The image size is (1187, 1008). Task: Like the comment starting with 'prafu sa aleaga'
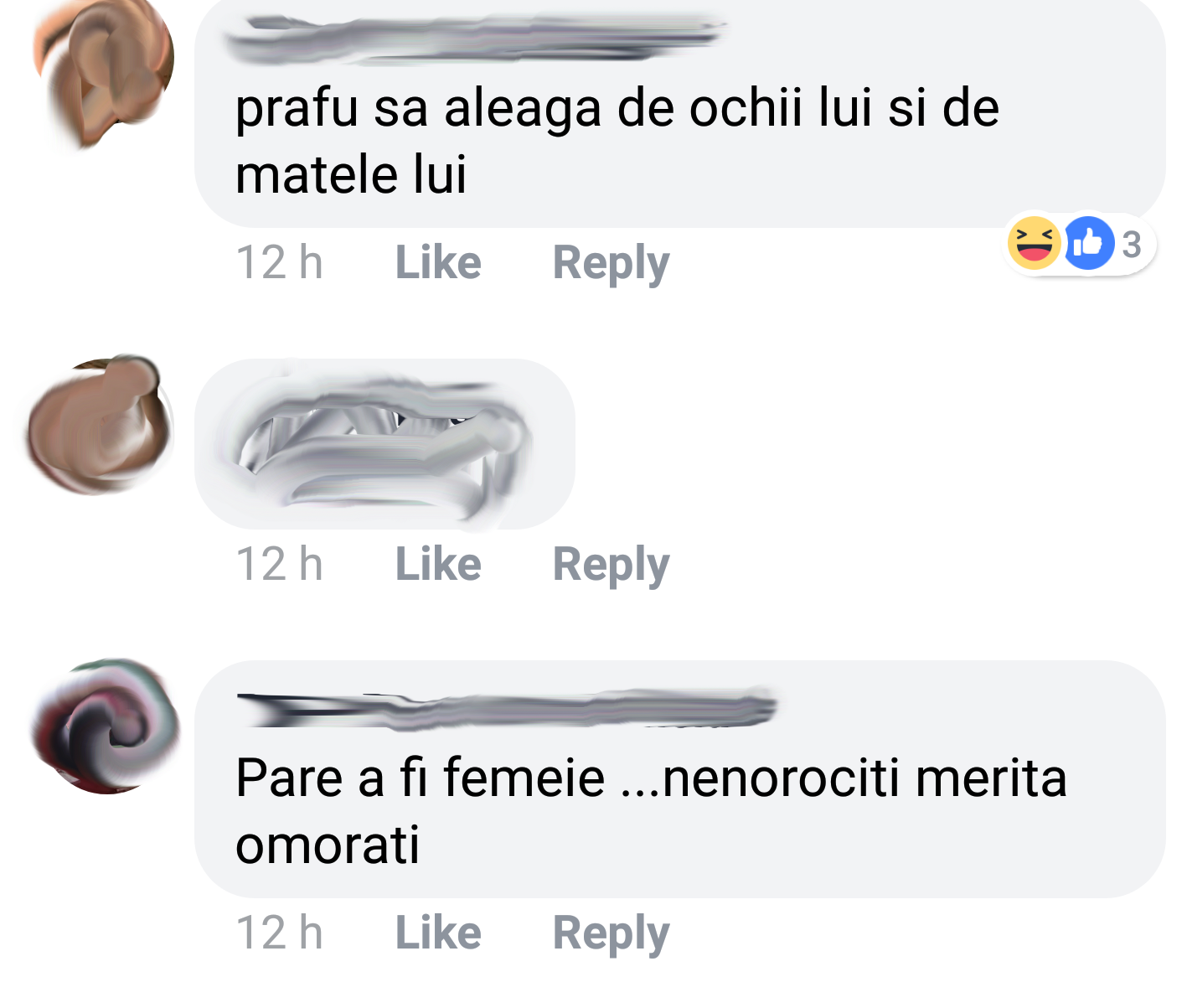[438, 262]
